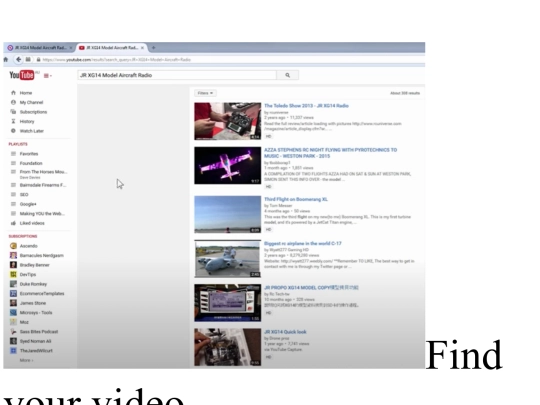This screenshot has width=540, height=405.
Task: Click the purple night flying plane thumbnail
Action: click(x=227, y=165)
